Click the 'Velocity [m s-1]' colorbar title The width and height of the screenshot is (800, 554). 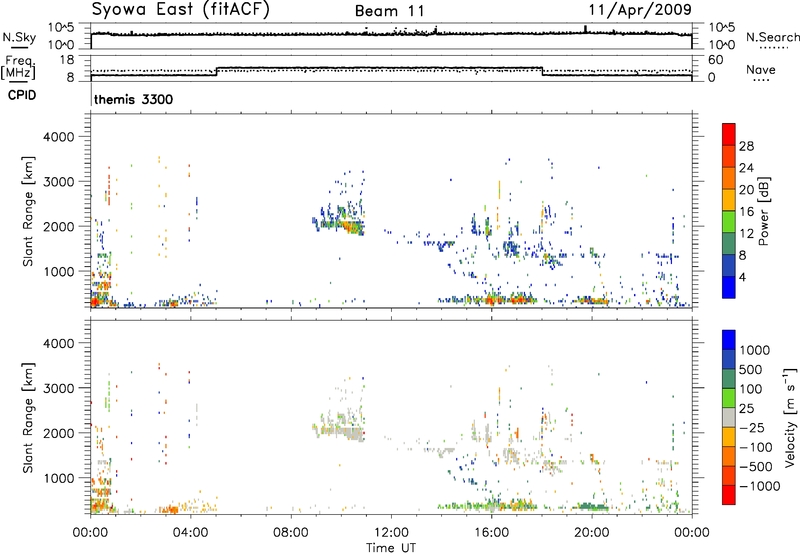(x=790, y=417)
